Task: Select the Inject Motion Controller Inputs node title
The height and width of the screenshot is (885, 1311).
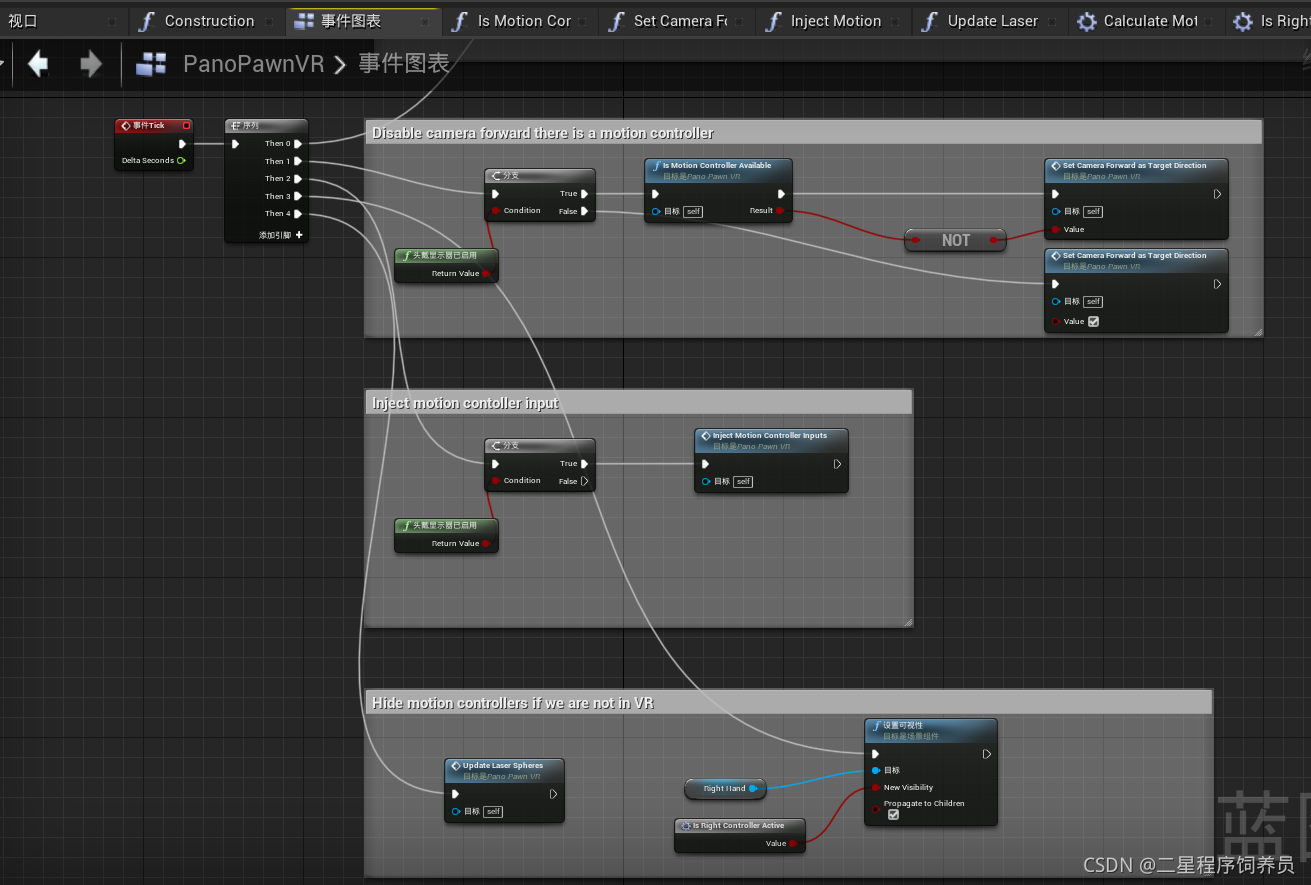Action: [771, 440]
